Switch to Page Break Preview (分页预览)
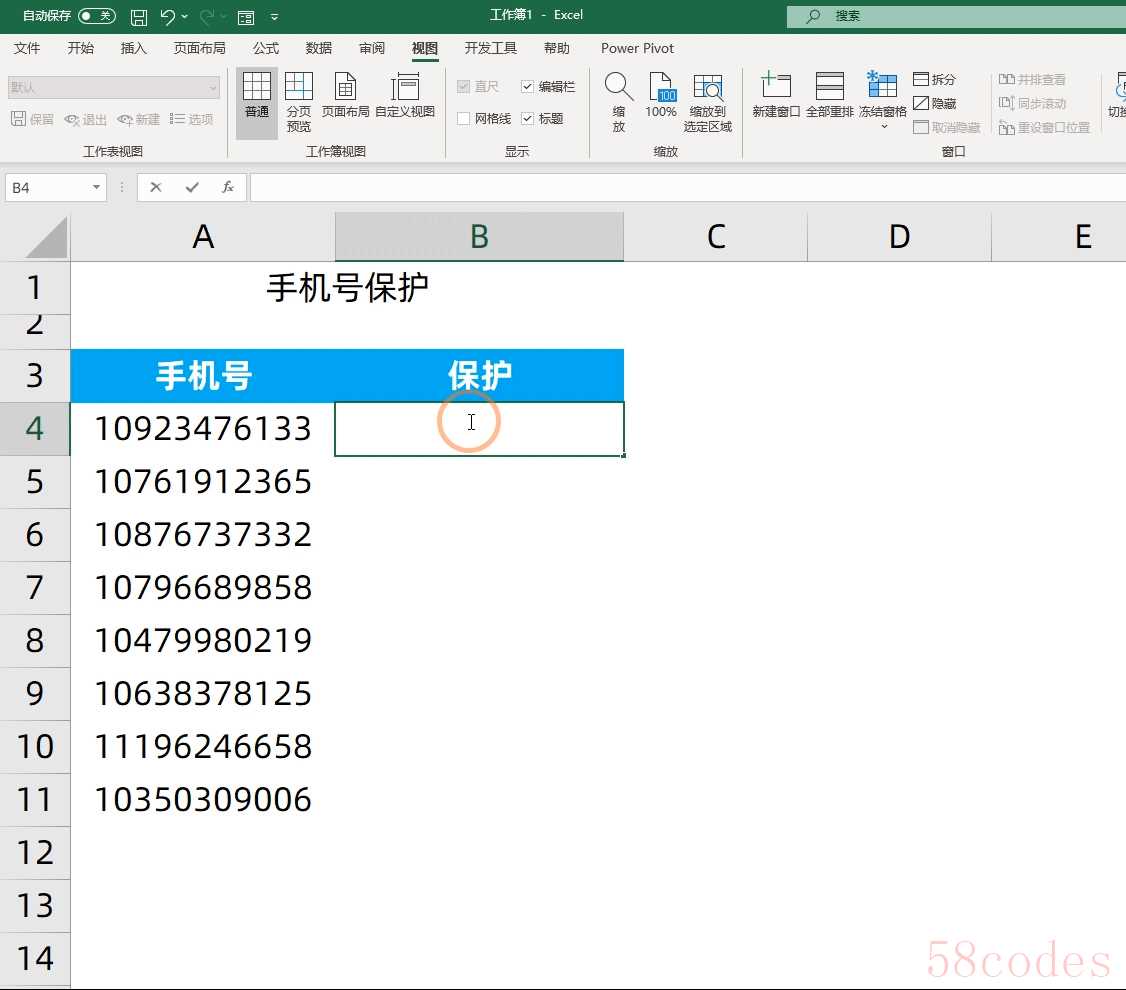1126x990 pixels. click(x=299, y=101)
